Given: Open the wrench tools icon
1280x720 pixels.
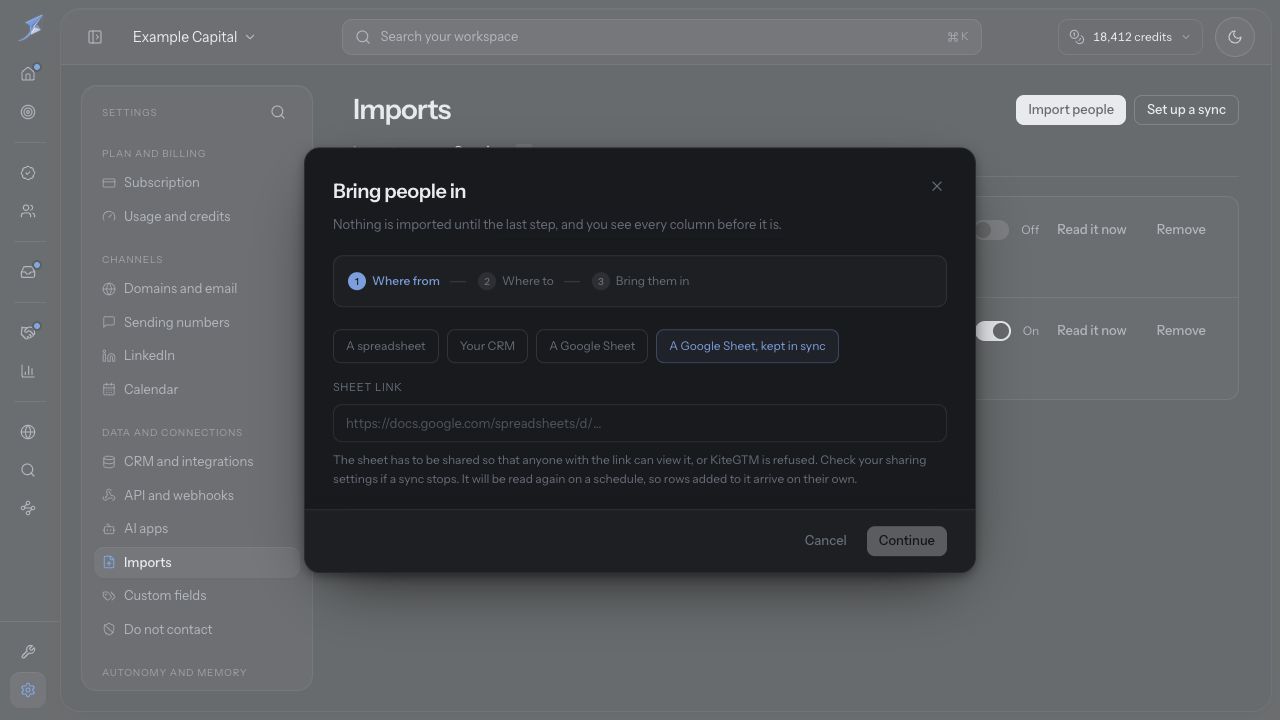Looking at the screenshot, I should coord(28,652).
